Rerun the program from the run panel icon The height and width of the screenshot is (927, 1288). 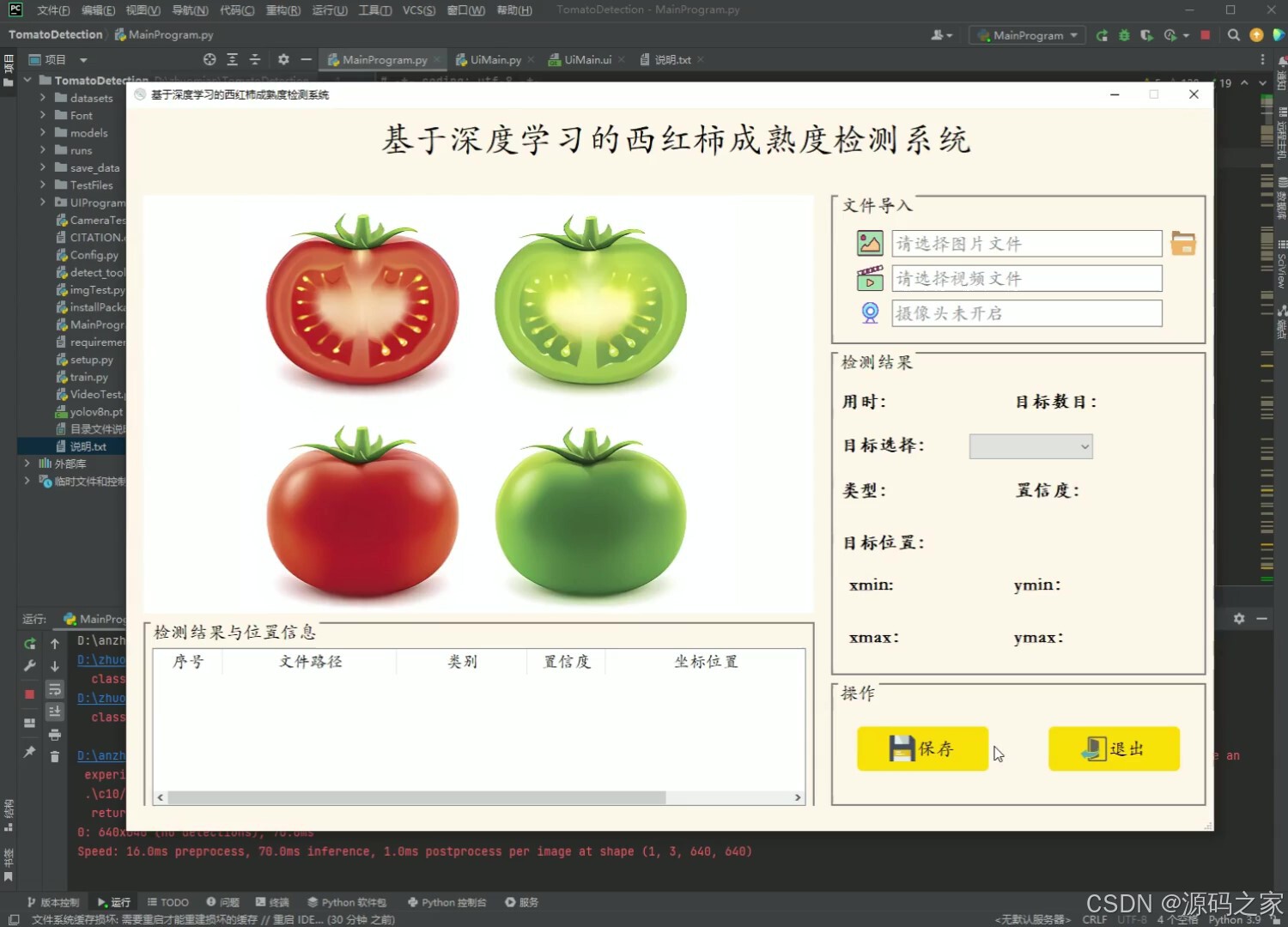pyautogui.click(x=29, y=643)
